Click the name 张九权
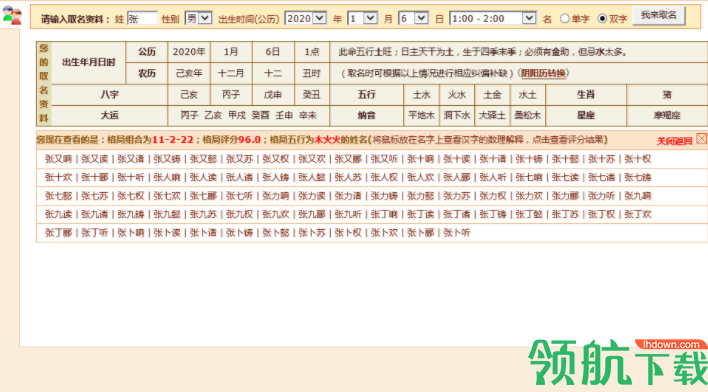Image resolution: width=708 pixels, height=392 pixels. pyautogui.click(x=239, y=215)
